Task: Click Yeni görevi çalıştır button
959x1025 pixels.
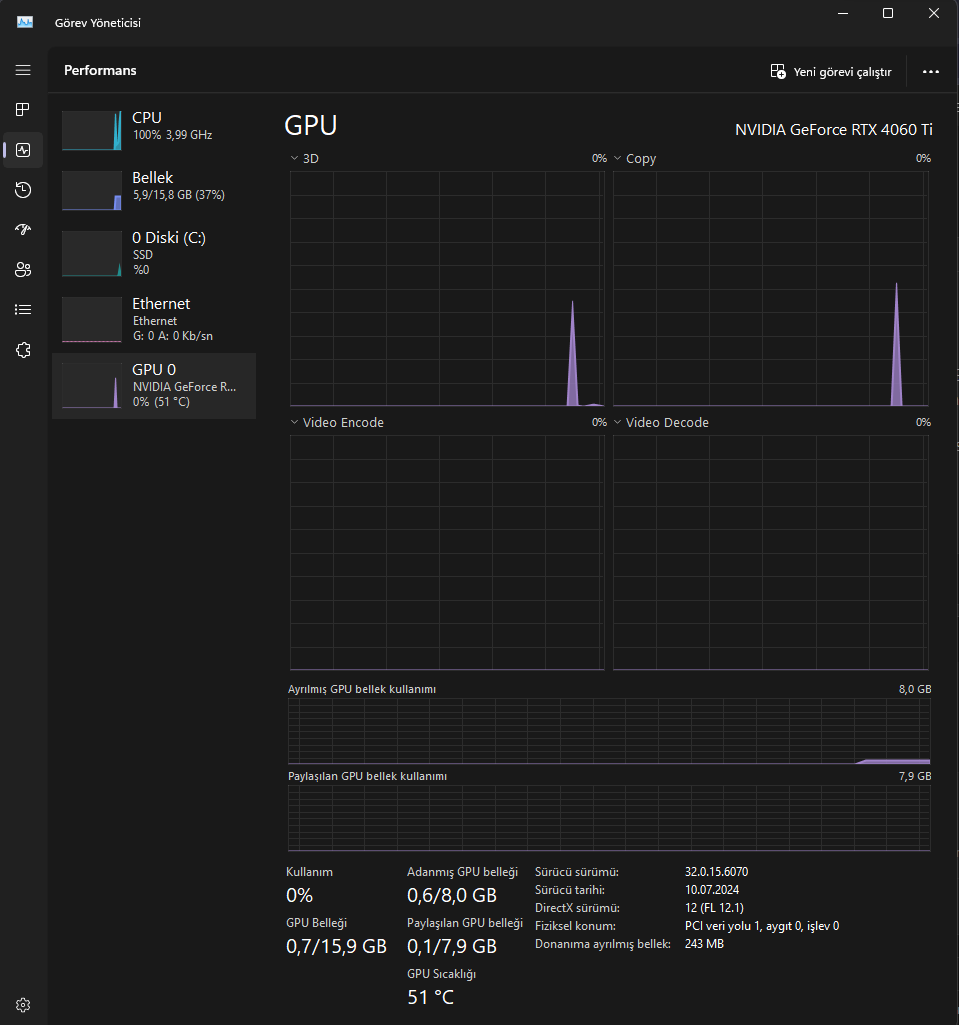Action: click(x=831, y=72)
